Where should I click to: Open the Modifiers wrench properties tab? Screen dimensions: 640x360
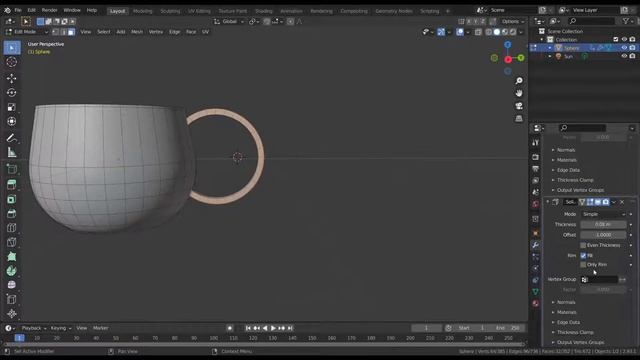(x=536, y=245)
